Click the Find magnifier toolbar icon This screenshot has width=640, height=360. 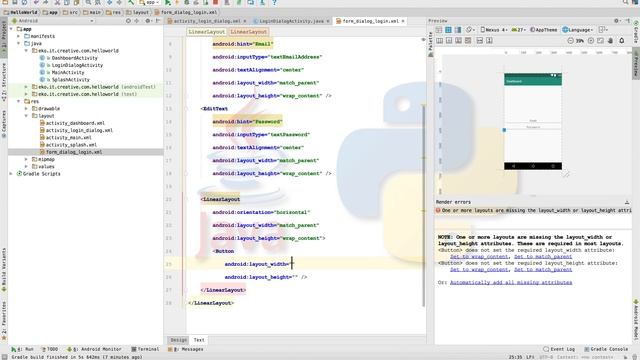(x=88, y=2)
